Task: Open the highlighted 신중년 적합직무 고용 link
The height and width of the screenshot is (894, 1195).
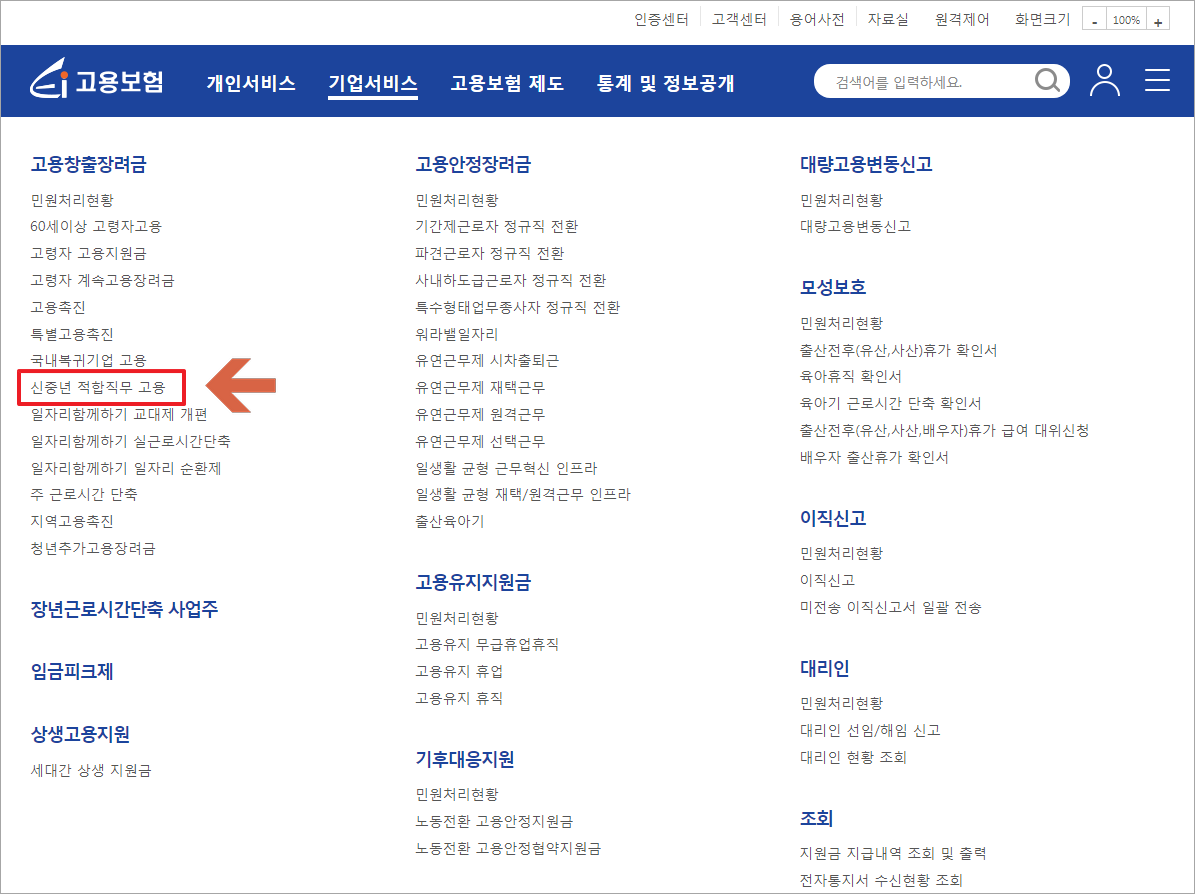Action: pos(100,387)
